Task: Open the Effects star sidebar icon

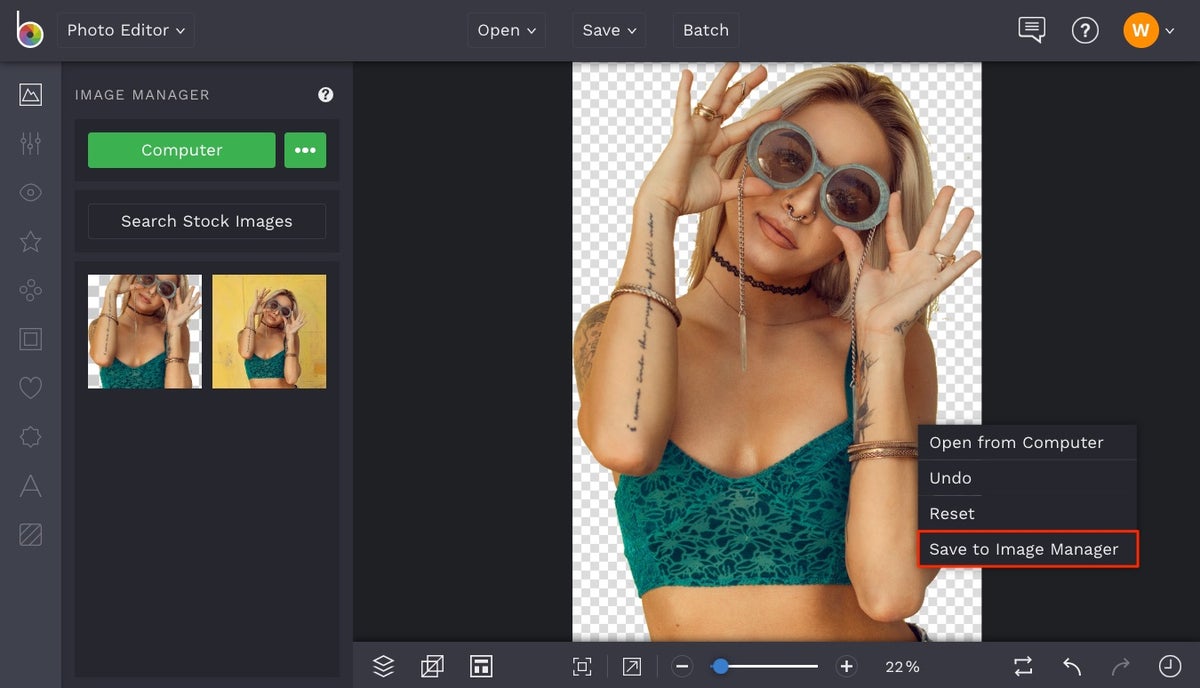Action: (x=31, y=241)
